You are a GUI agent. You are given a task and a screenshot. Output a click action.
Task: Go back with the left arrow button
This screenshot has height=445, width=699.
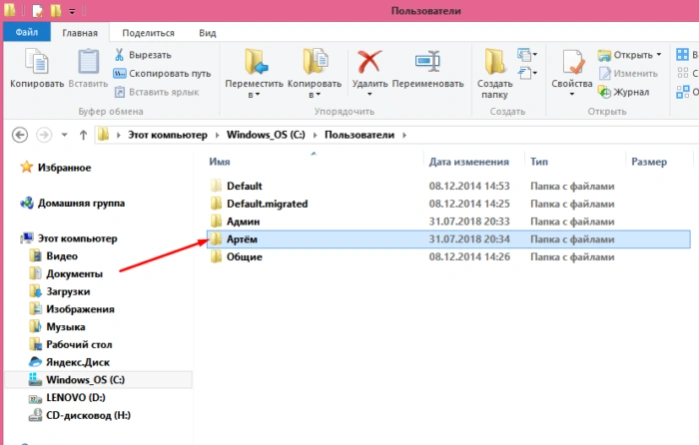[20, 135]
